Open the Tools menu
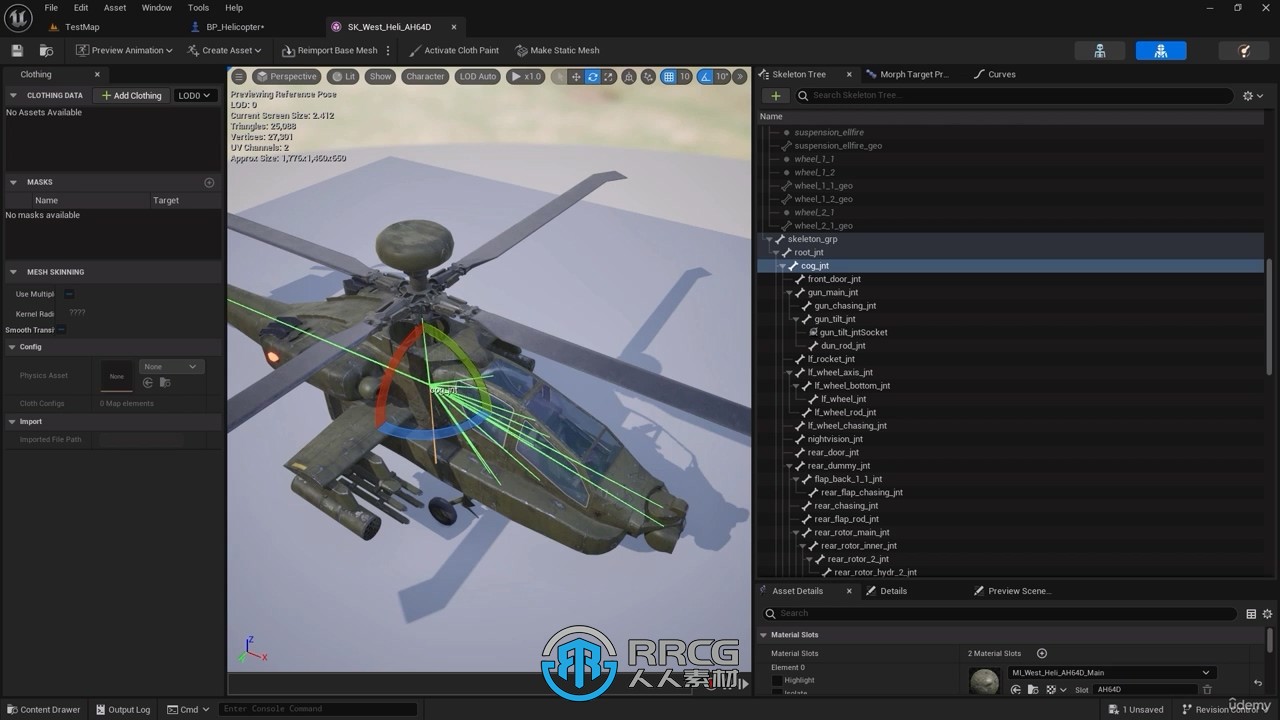 tap(199, 8)
